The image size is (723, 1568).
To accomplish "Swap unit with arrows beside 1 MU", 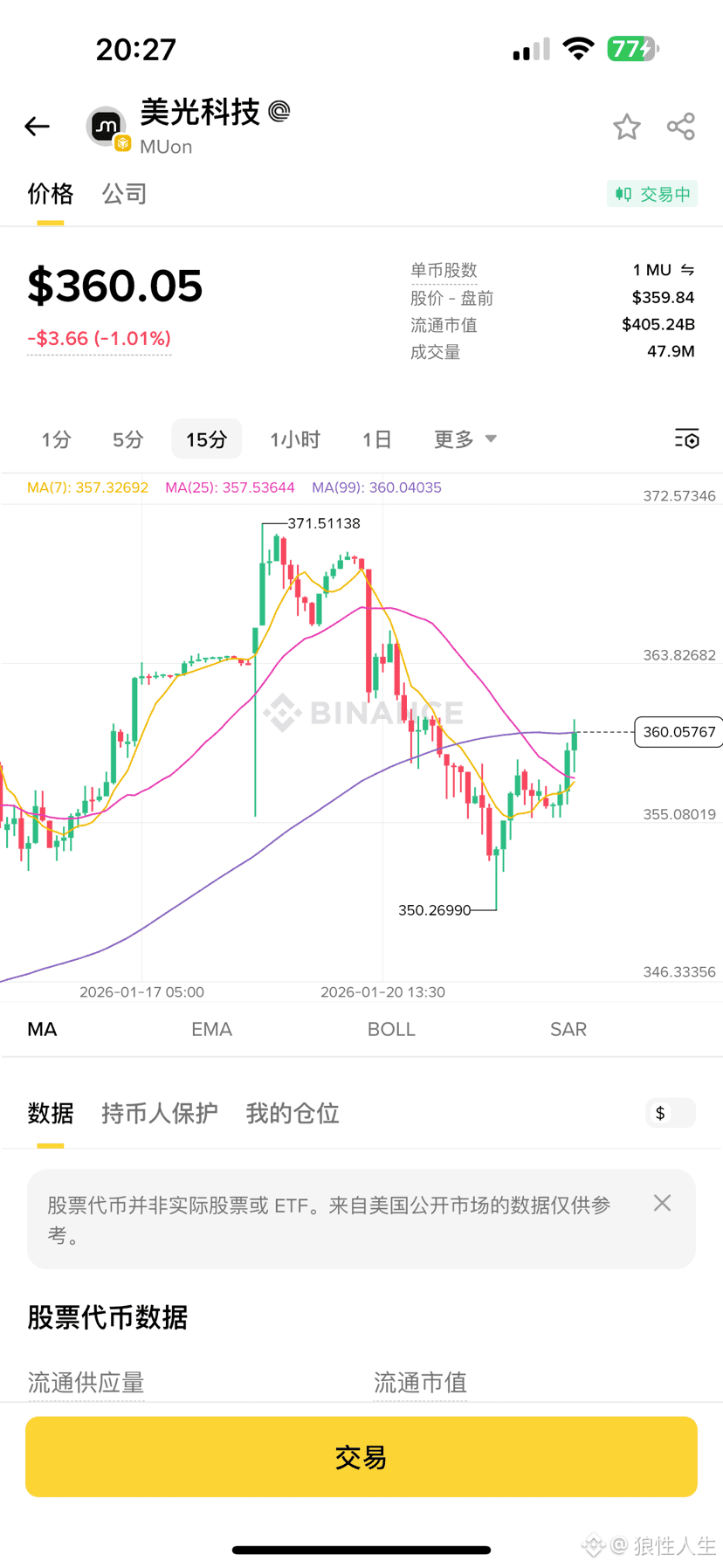I will point(687,270).
